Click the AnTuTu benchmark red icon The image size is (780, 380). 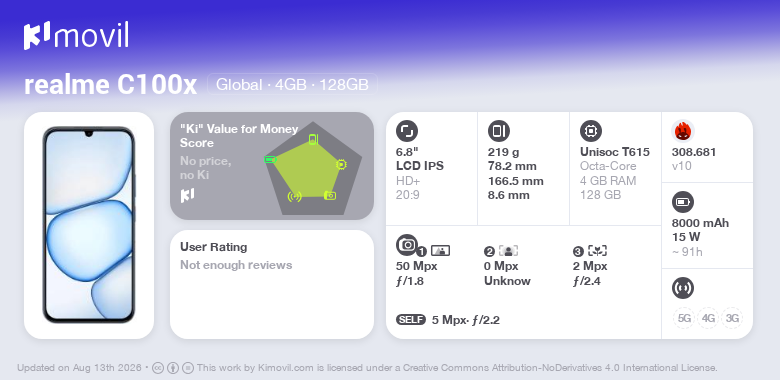coord(683,131)
